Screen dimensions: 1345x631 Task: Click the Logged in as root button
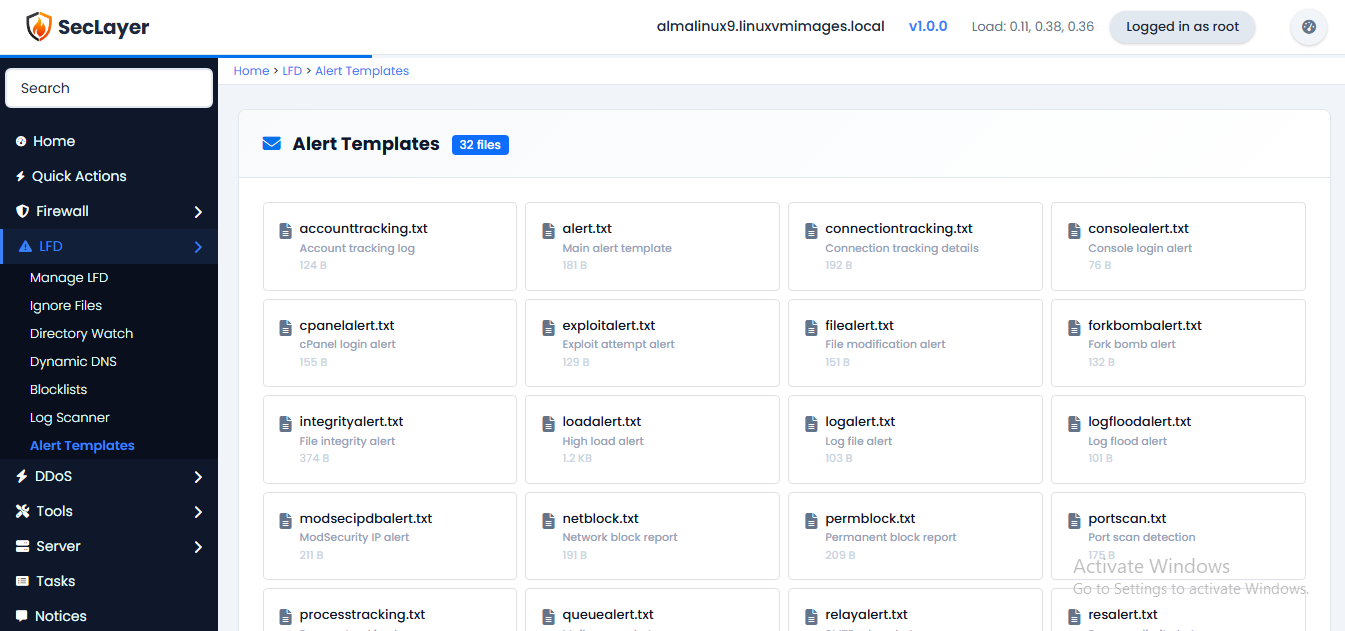click(1182, 27)
